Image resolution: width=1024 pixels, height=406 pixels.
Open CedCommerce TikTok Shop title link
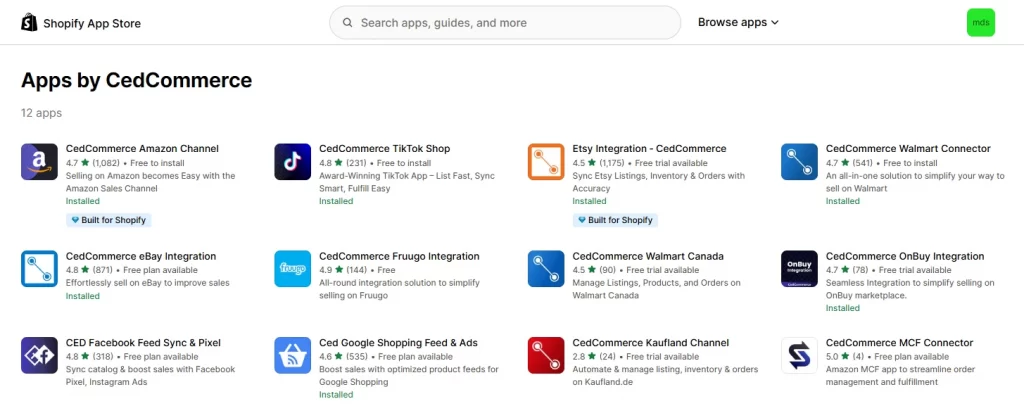(x=385, y=149)
